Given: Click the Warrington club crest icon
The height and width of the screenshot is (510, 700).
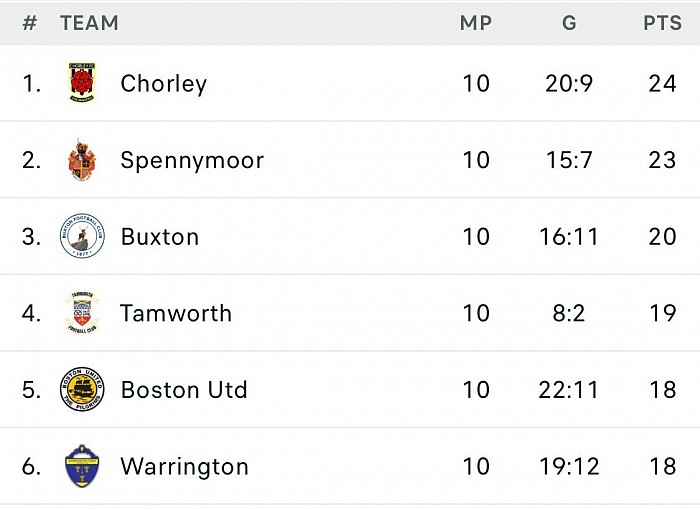Looking at the screenshot, I should [x=82, y=466].
